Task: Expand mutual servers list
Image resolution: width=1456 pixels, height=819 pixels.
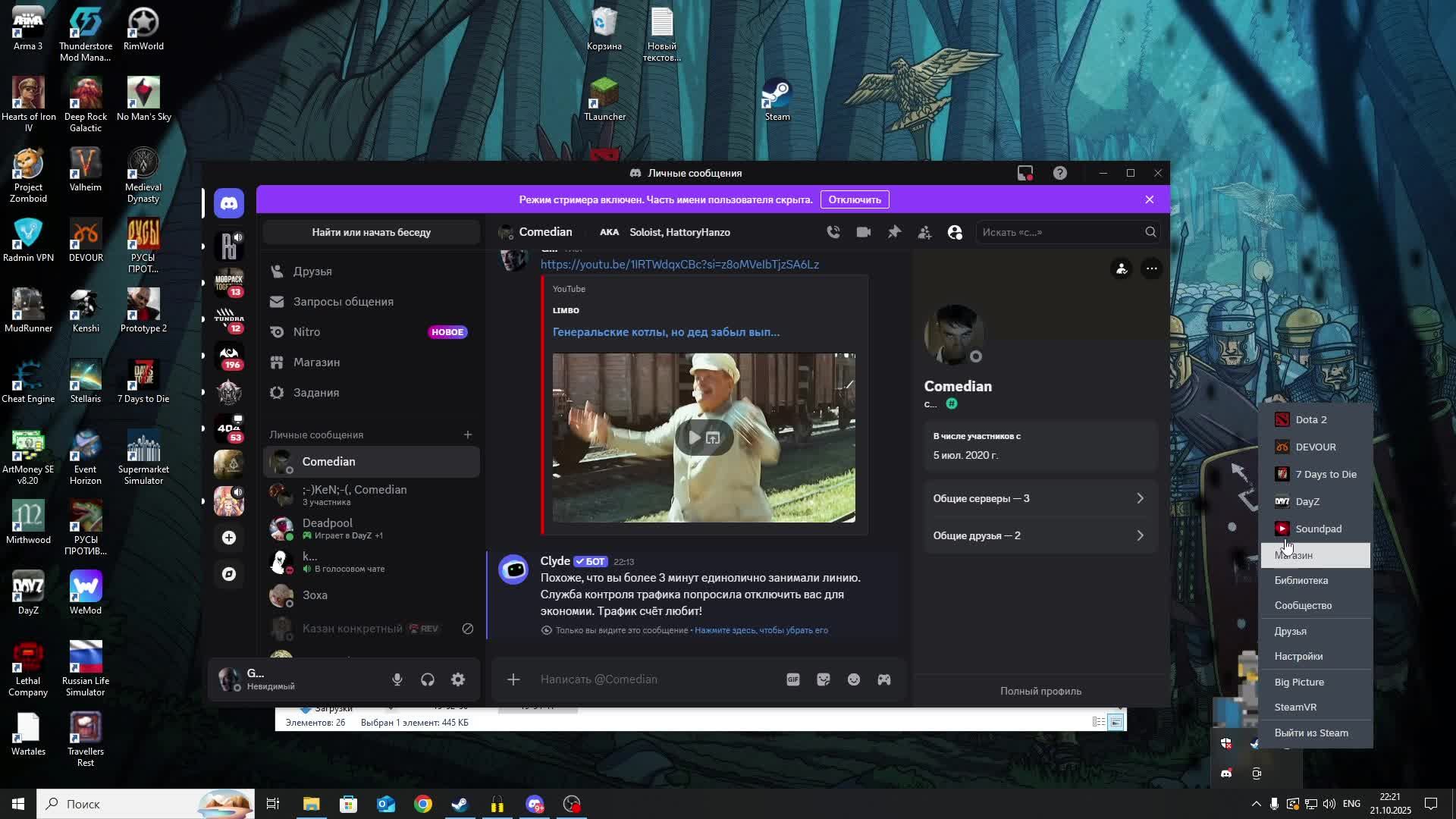Action: (x=1039, y=498)
